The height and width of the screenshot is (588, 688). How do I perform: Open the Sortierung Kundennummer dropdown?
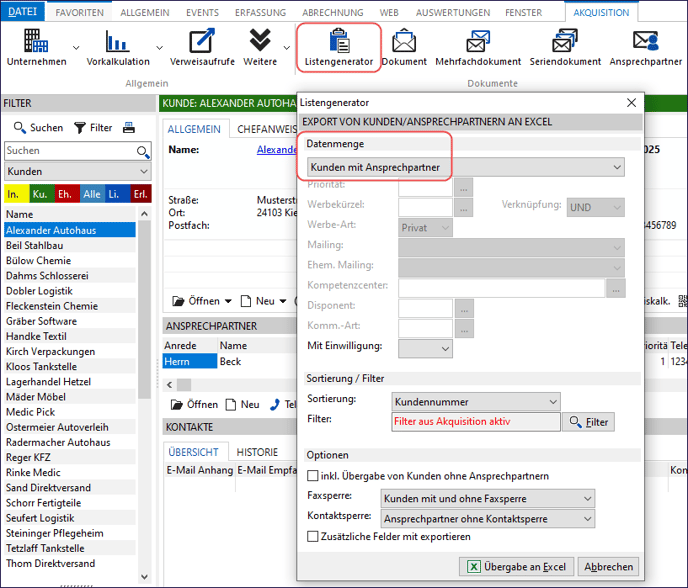pyautogui.click(x=476, y=402)
